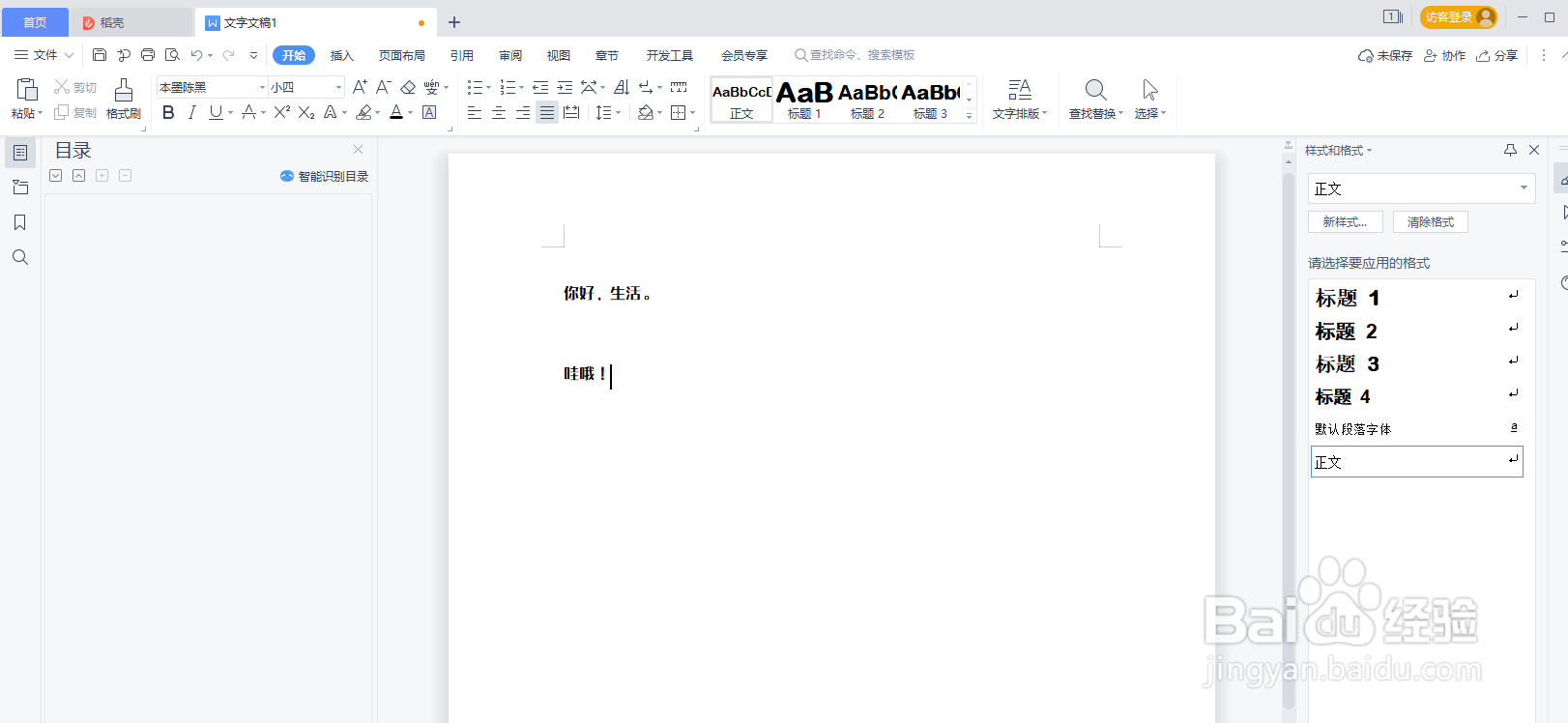Open the current style dropdown in styles pane

(1524, 188)
